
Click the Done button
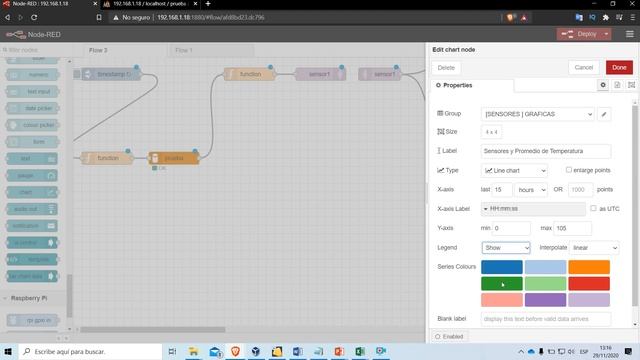[x=619, y=67]
